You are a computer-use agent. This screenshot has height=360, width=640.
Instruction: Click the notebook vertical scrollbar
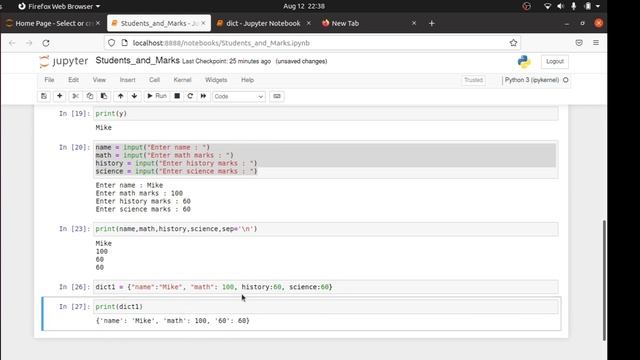pyautogui.click(x=604, y=280)
